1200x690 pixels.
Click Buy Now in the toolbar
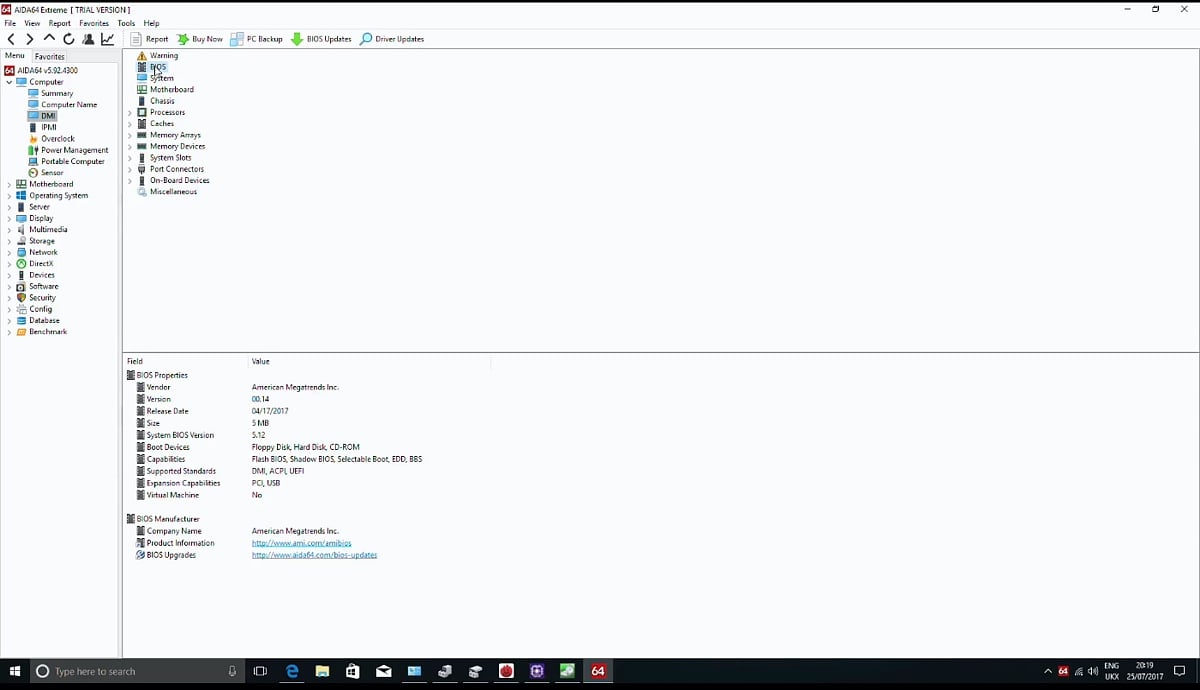pyautogui.click(x=200, y=39)
